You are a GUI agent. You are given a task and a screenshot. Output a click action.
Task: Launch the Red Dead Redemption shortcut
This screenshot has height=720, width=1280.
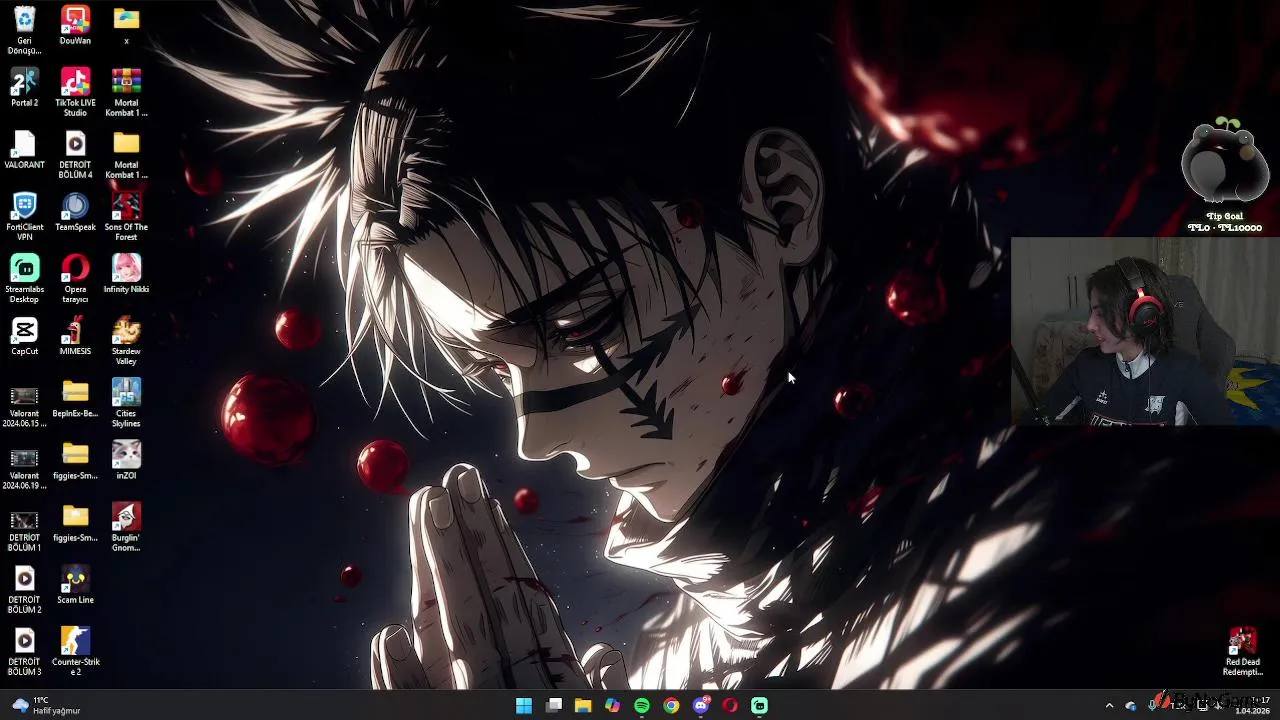[x=1242, y=651]
